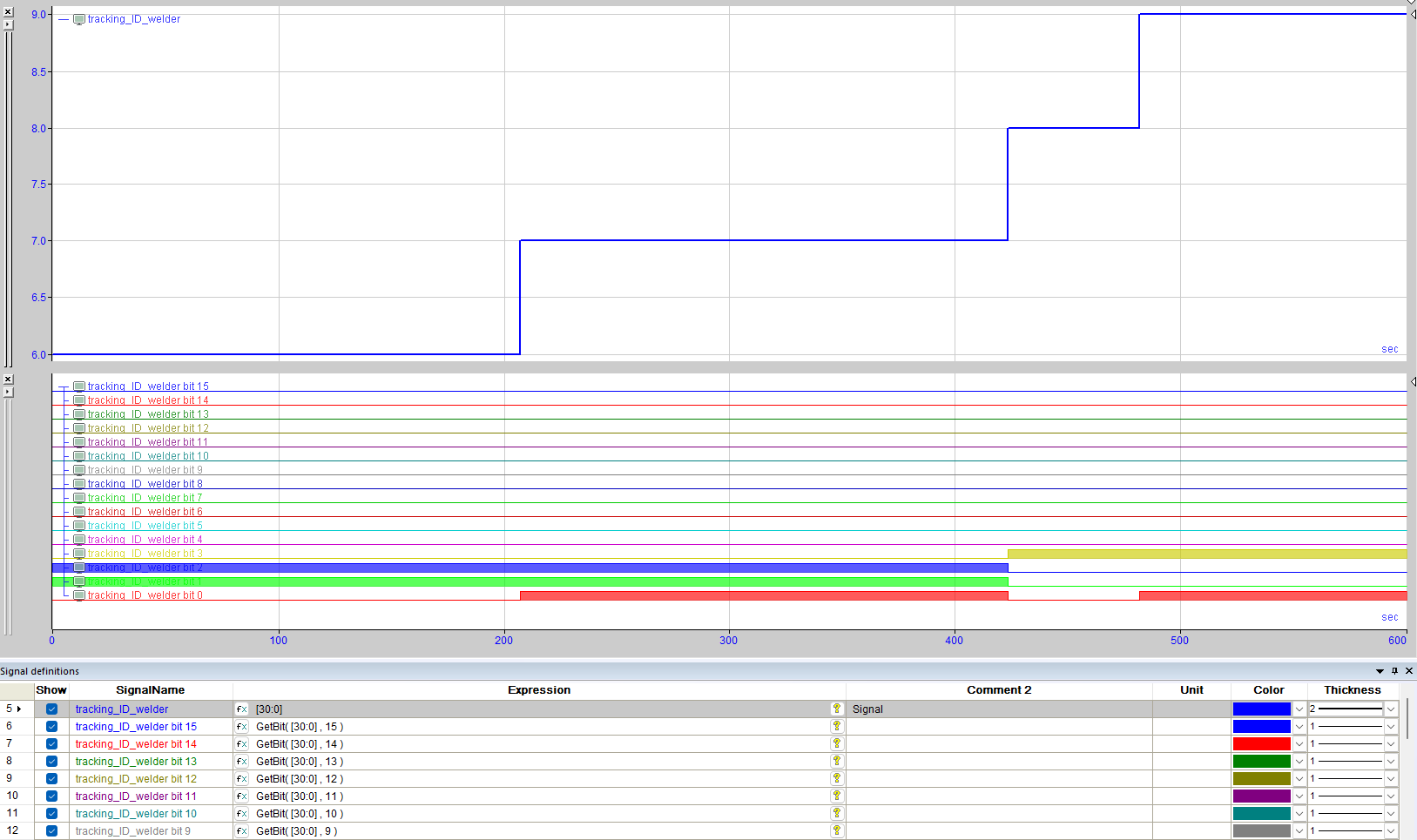Click the Thickness column header
Screen dimensions: 1417x840
click(1353, 690)
